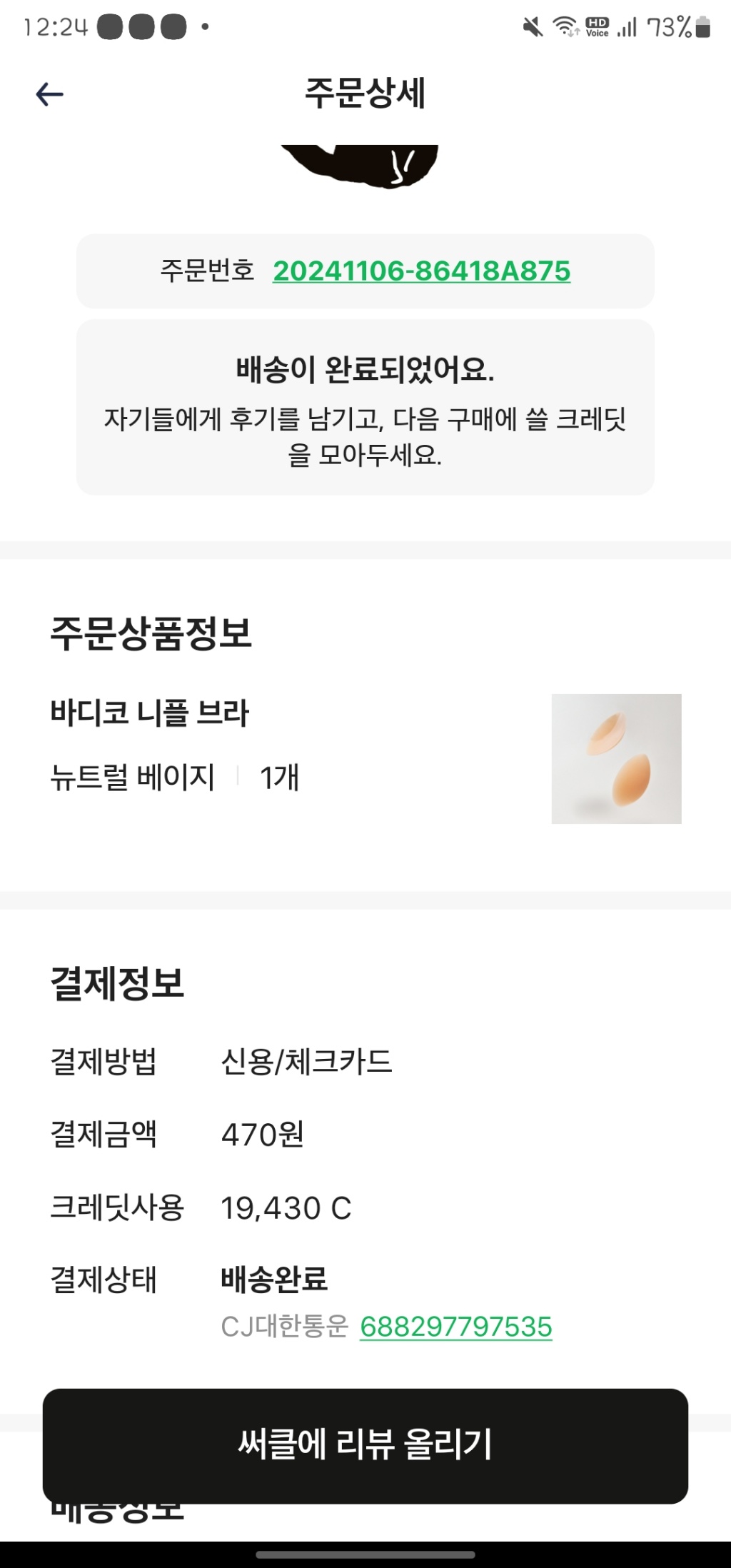Tap the 배송완료 payment status text
Screen dimensions: 731x1568
click(x=274, y=1279)
